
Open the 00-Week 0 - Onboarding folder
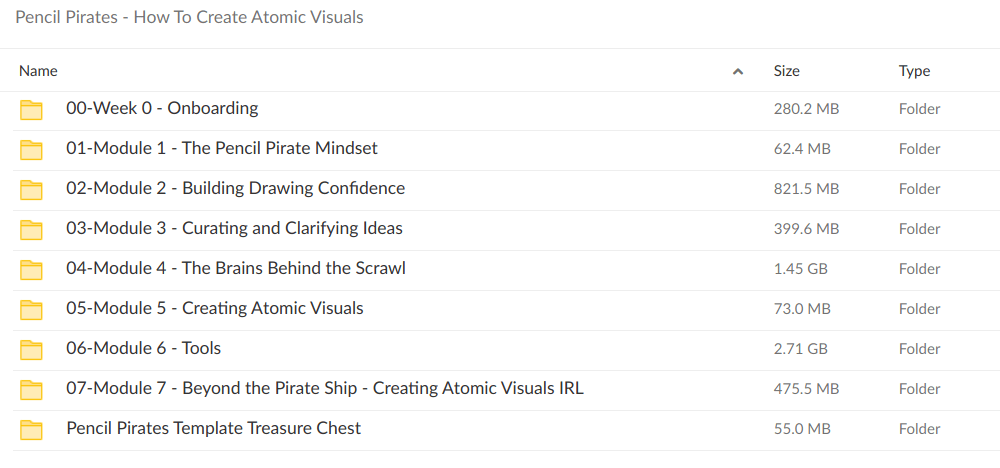162,108
